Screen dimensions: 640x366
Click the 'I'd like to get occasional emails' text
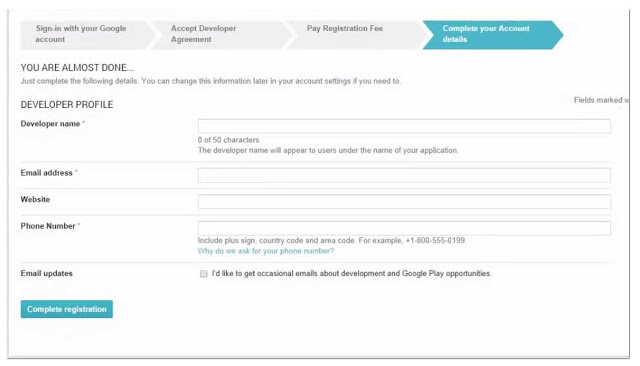click(x=351, y=274)
